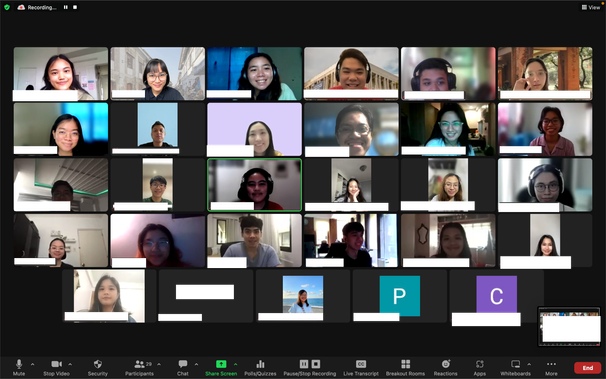Select the green-highlighted active speaker tile
This screenshot has width=606, height=379.
pos(254,185)
